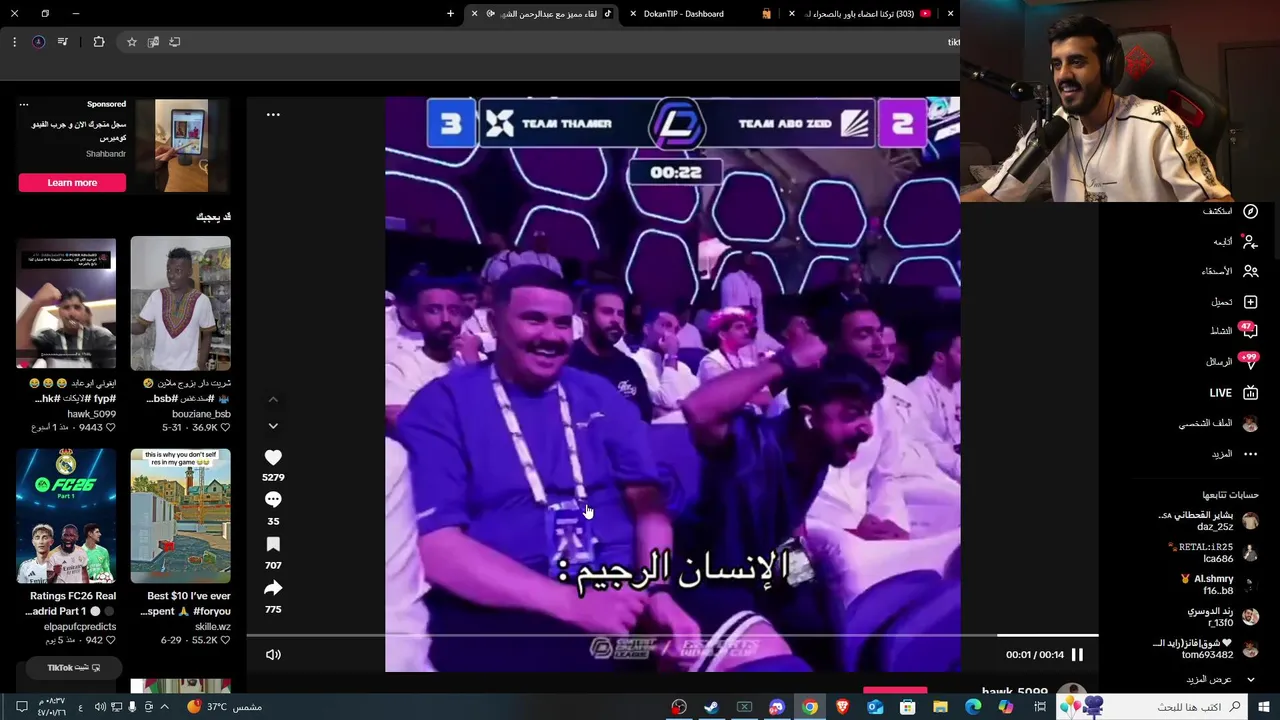Open the Activity (النشاط) notifications icon
The image size is (1280, 720).
(1248, 331)
